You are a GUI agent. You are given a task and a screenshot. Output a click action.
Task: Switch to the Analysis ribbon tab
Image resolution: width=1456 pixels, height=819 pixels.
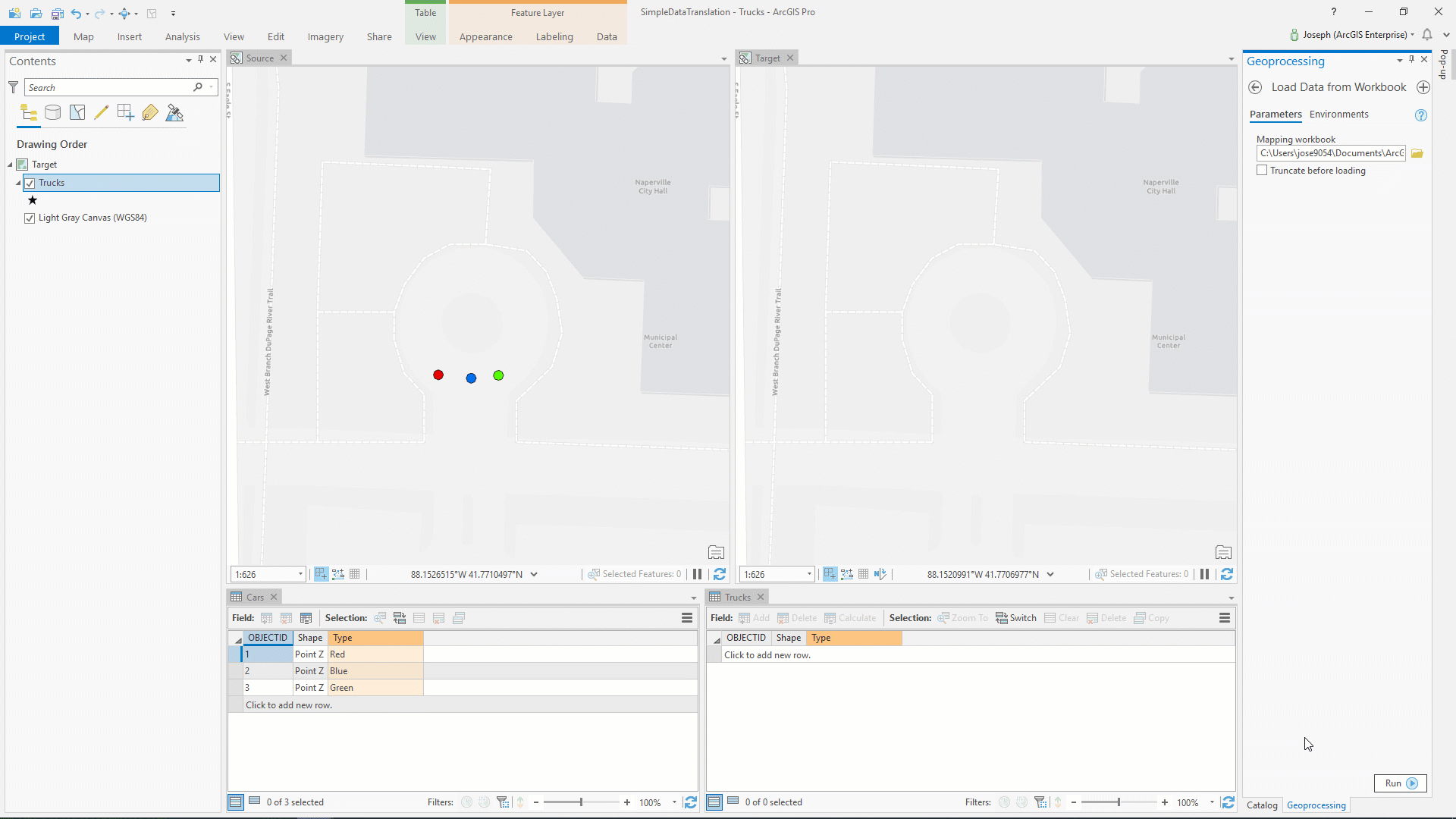[183, 36]
